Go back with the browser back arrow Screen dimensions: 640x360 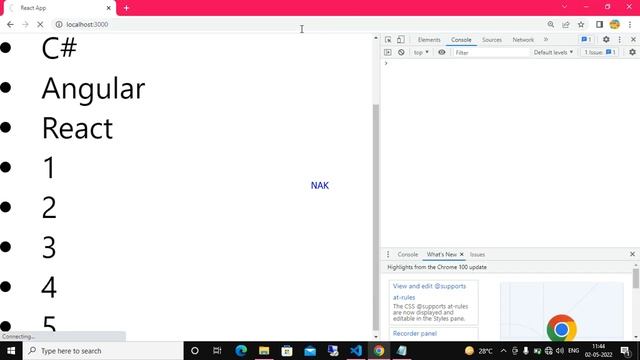pyautogui.click(x=10, y=24)
